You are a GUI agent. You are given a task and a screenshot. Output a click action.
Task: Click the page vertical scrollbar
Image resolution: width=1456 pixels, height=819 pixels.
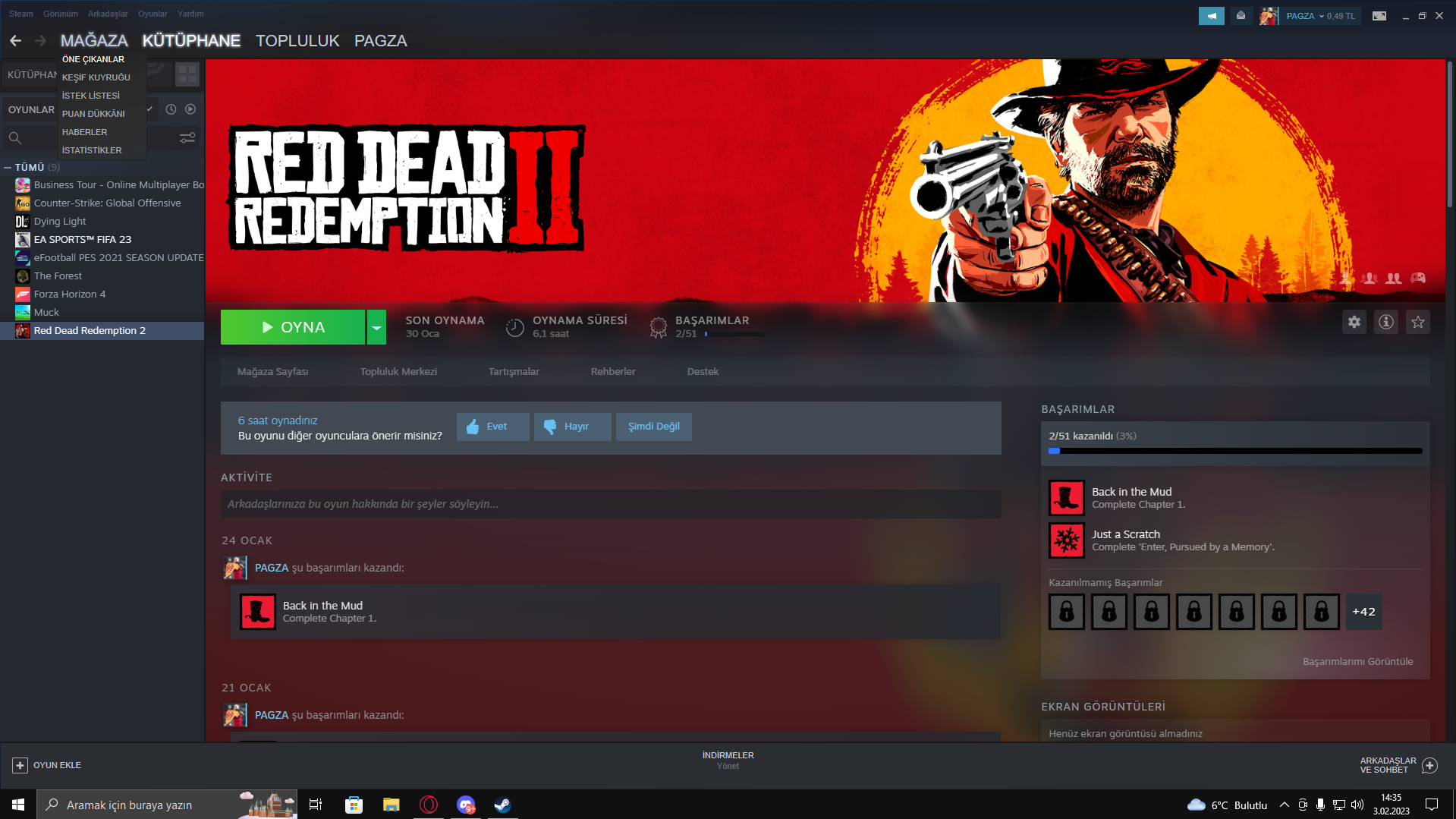[x=1450, y=134]
